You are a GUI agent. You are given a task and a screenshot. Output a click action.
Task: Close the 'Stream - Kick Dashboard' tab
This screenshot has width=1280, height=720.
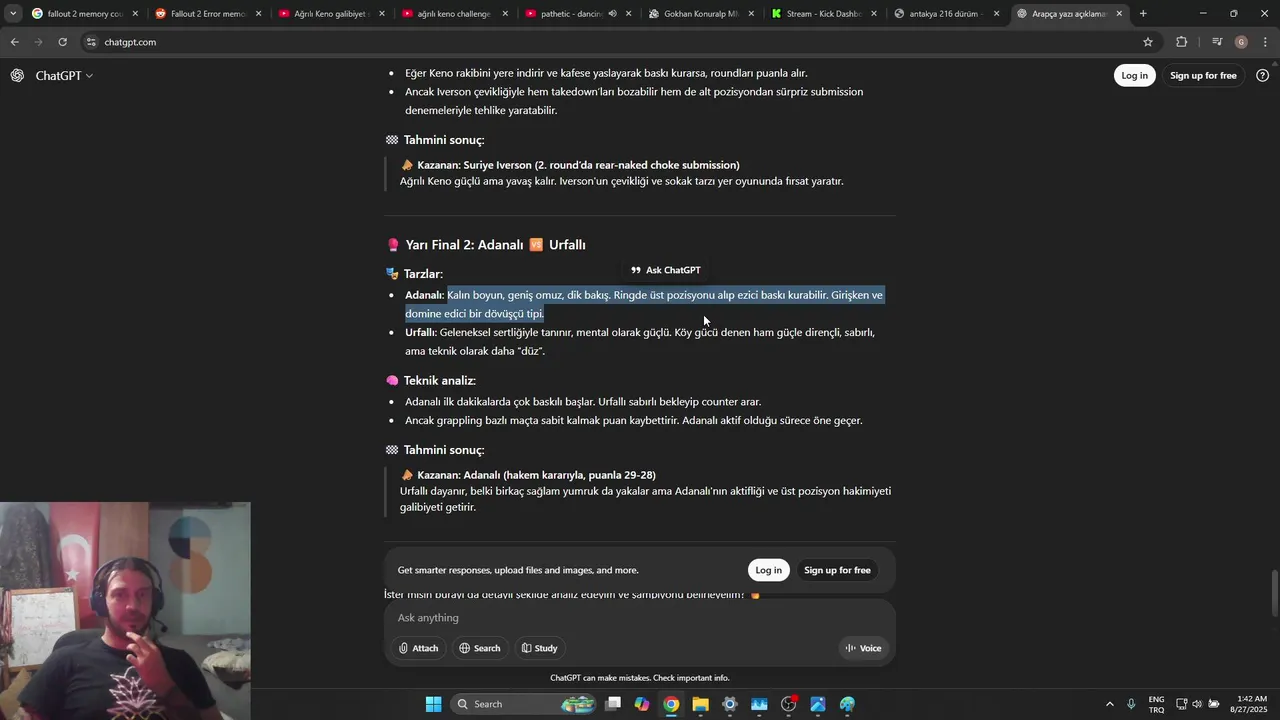tap(874, 14)
